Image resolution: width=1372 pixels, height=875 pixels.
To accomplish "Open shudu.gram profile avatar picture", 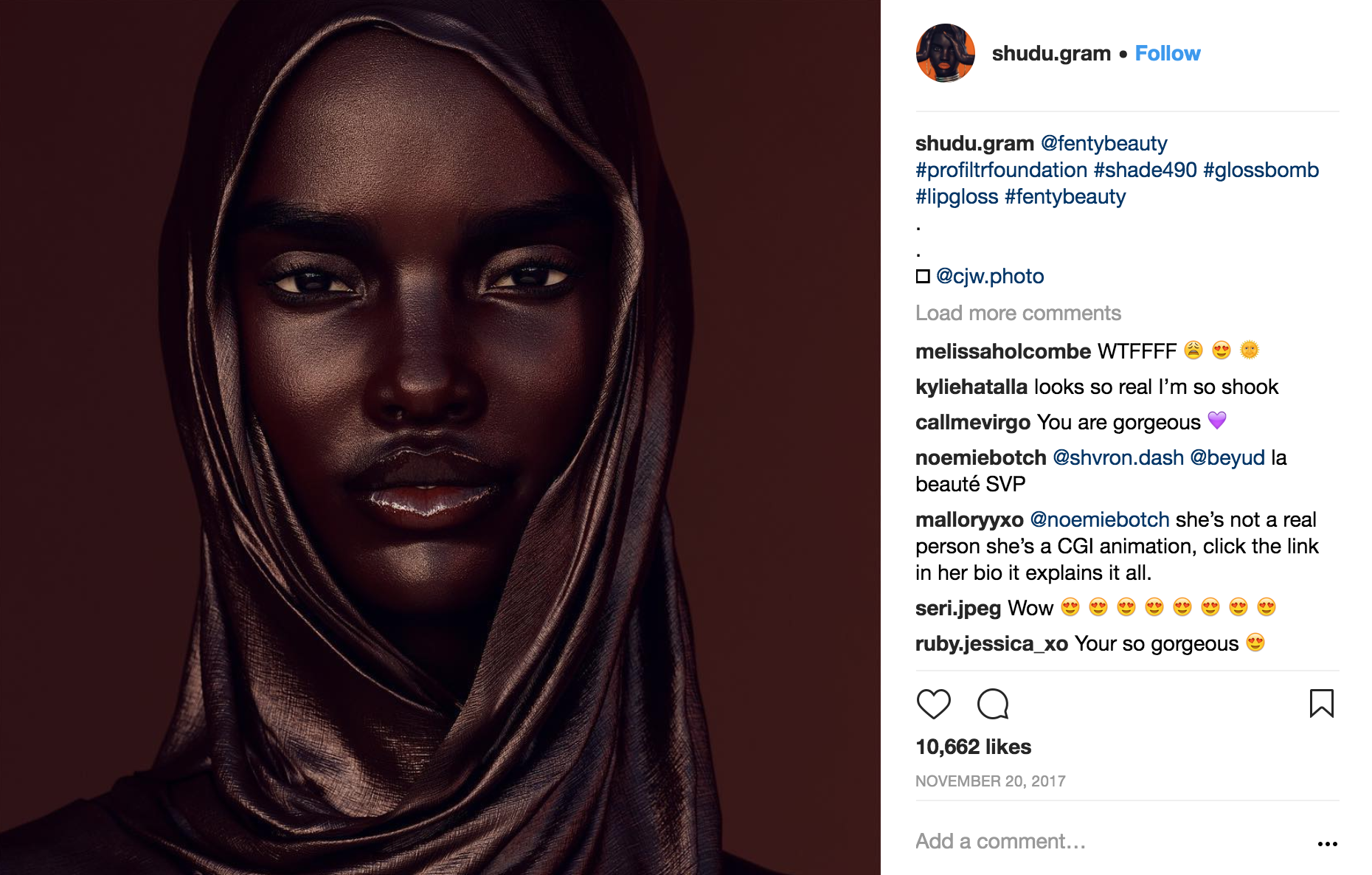I will [945, 53].
